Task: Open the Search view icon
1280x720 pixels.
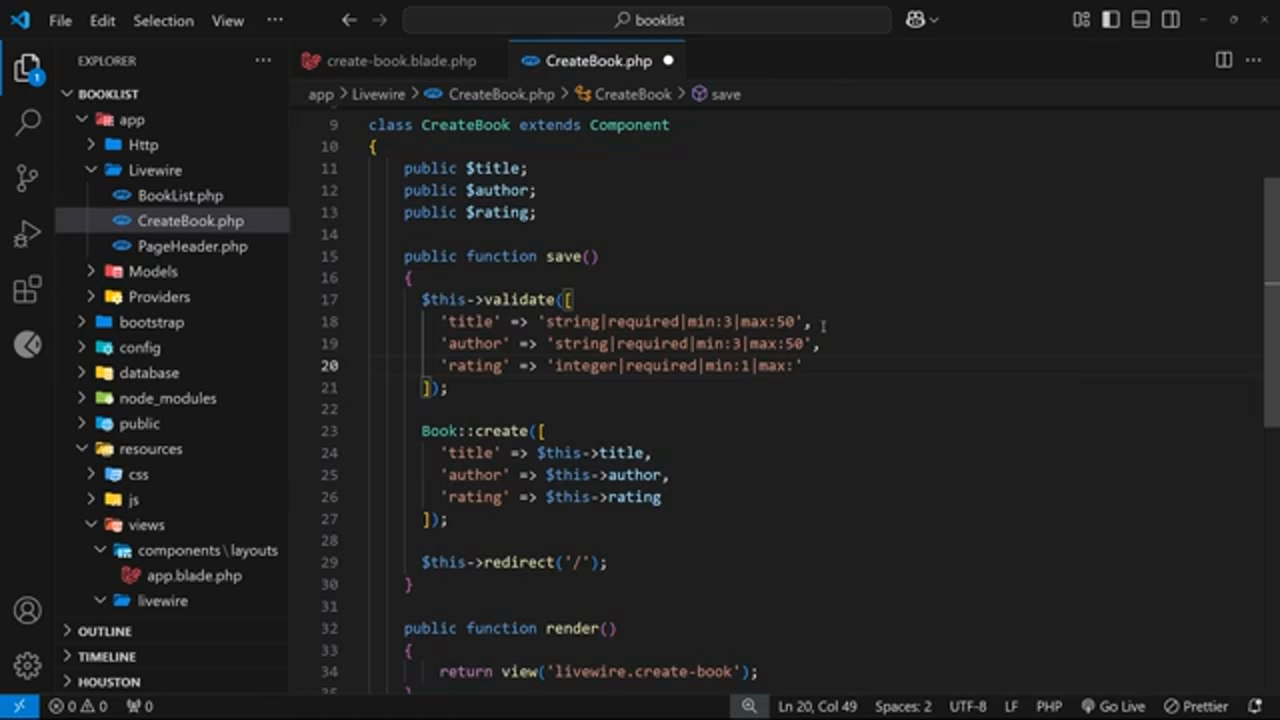Action: [28, 123]
